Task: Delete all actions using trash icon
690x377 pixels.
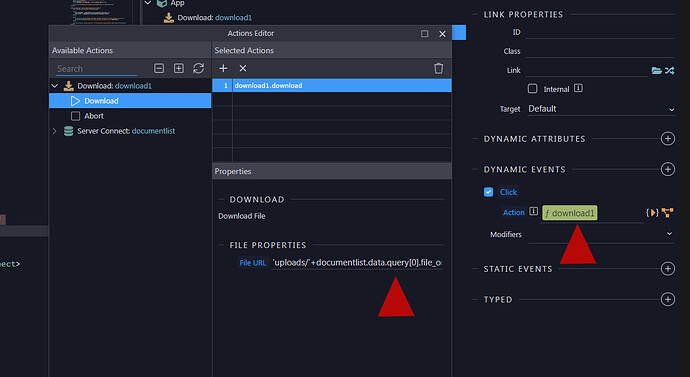Action: click(x=438, y=68)
